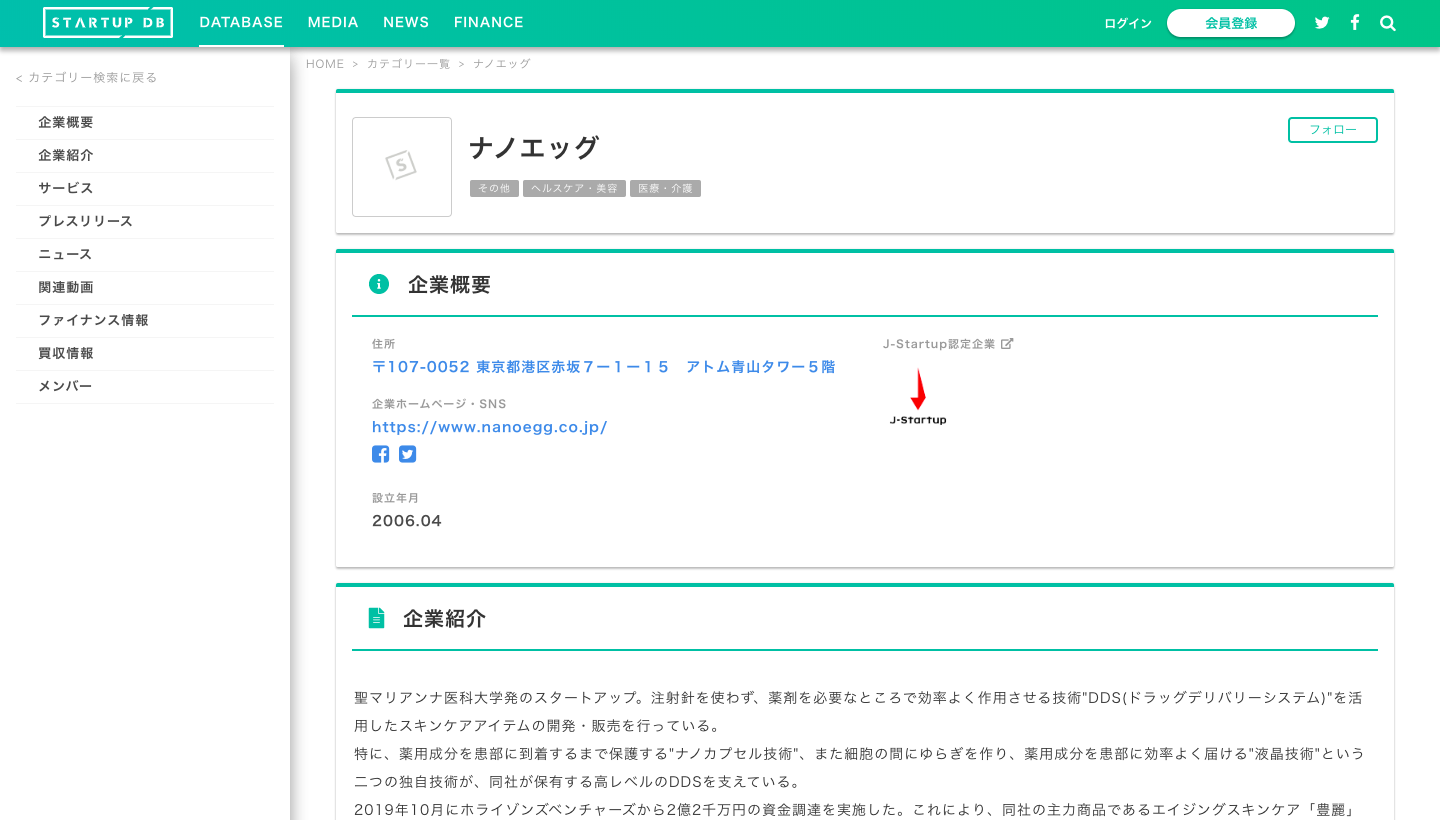1440x820 pixels.
Task: Open ファイナンス情報 sidebar item
Action: (x=144, y=320)
